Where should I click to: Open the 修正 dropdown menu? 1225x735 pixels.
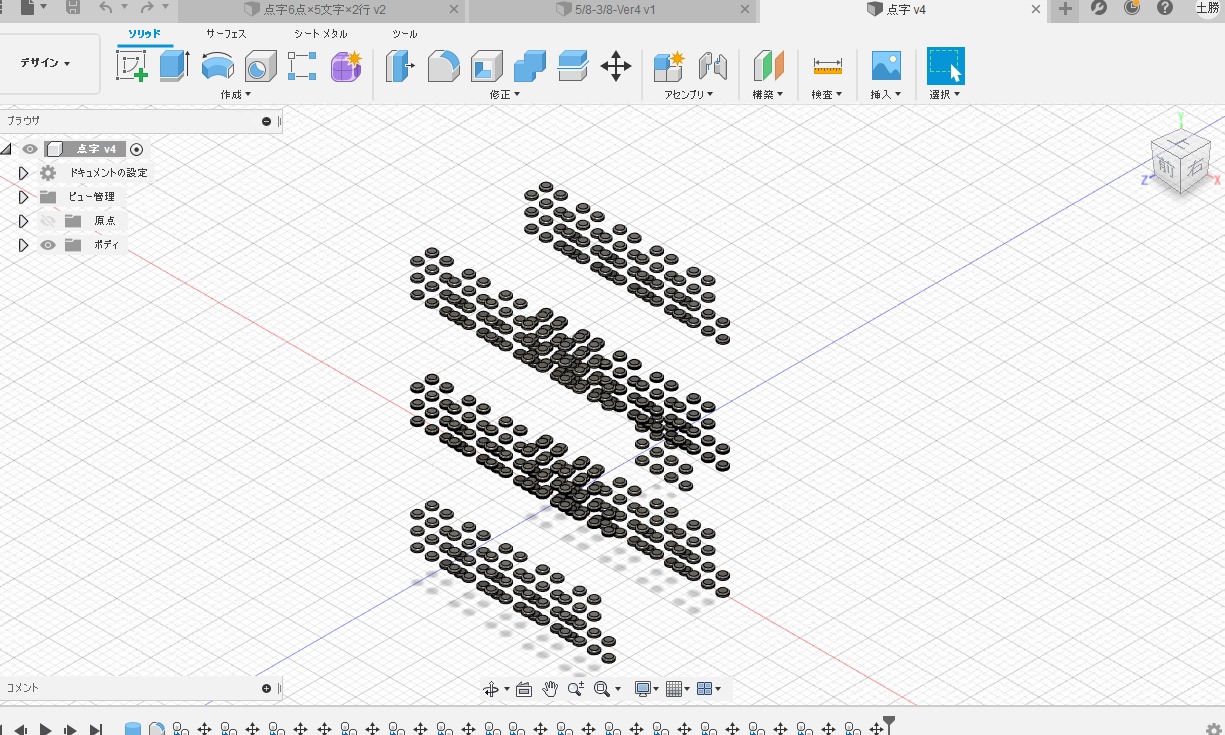pos(504,95)
